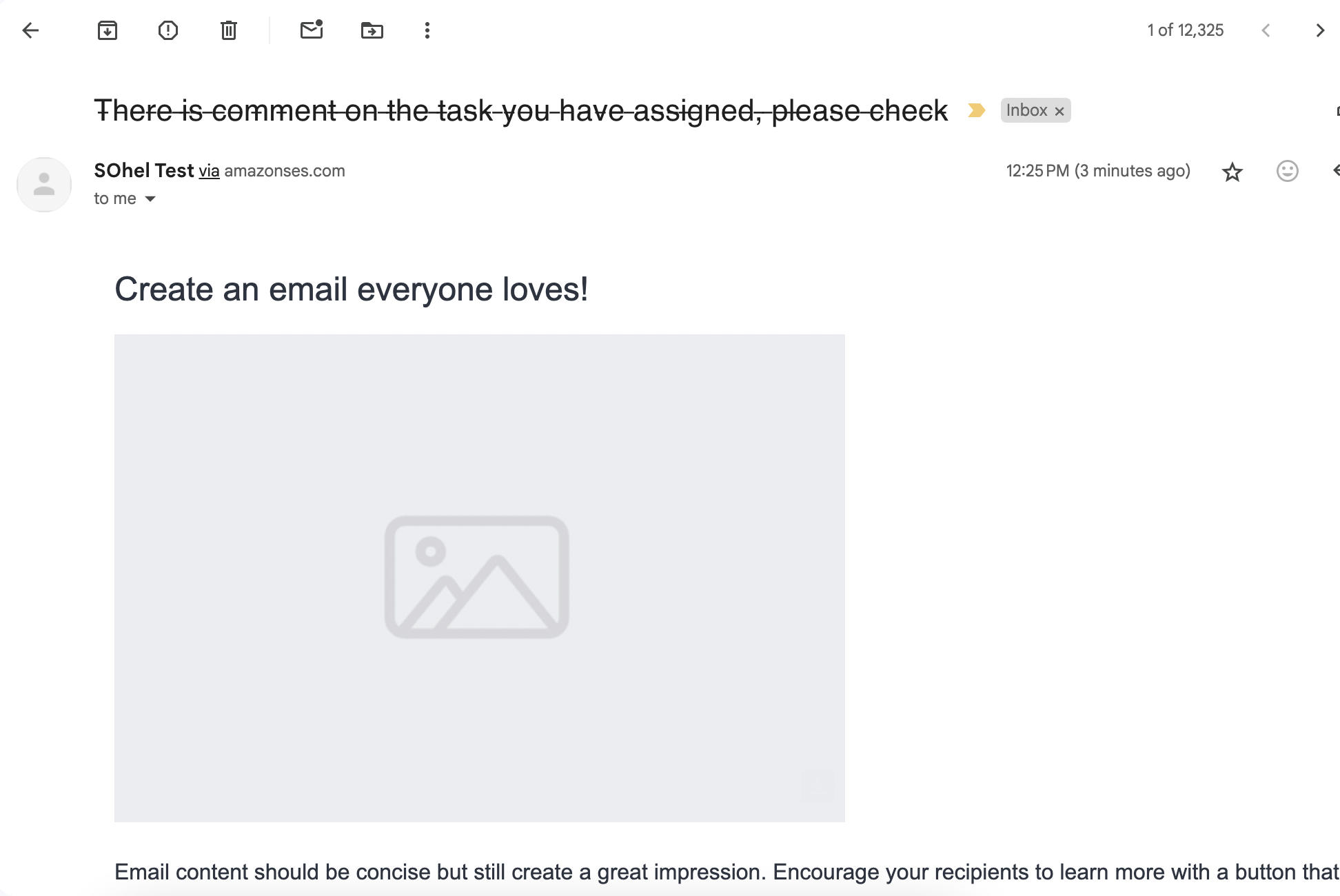The width and height of the screenshot is (1340, 896).
Task: Toggle the yellow importance marker
Action: (976, 110)
